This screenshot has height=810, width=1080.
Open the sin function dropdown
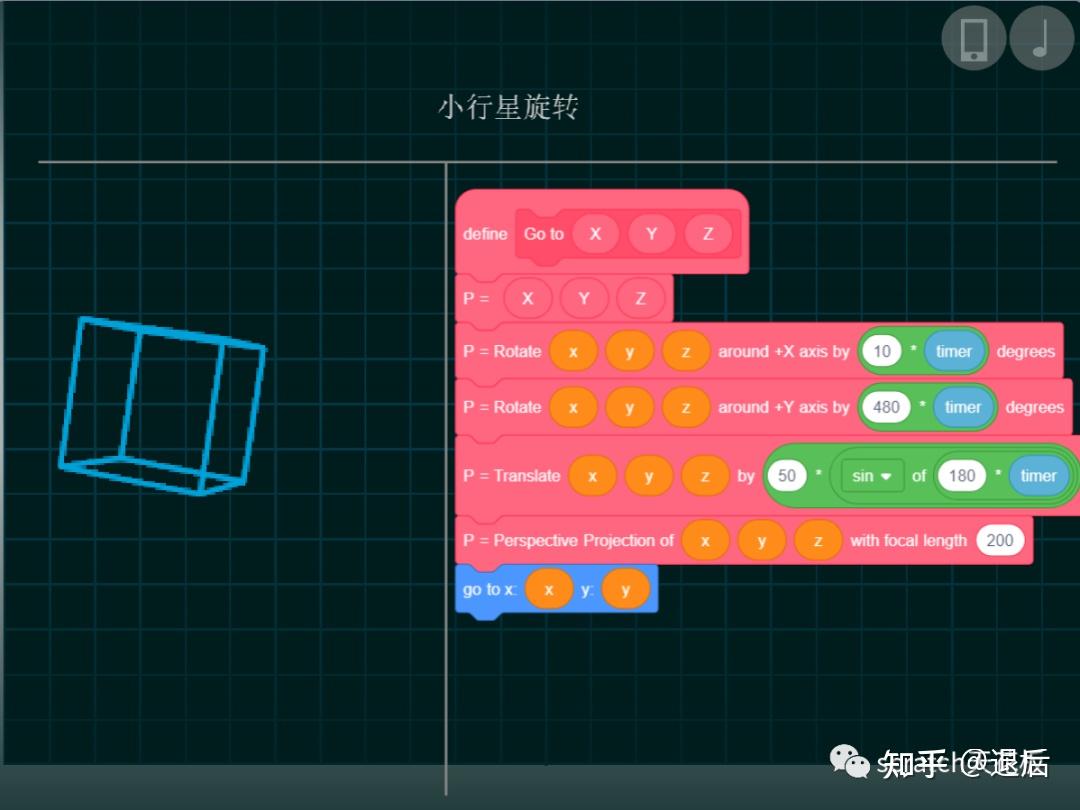(x=872, y=476)
